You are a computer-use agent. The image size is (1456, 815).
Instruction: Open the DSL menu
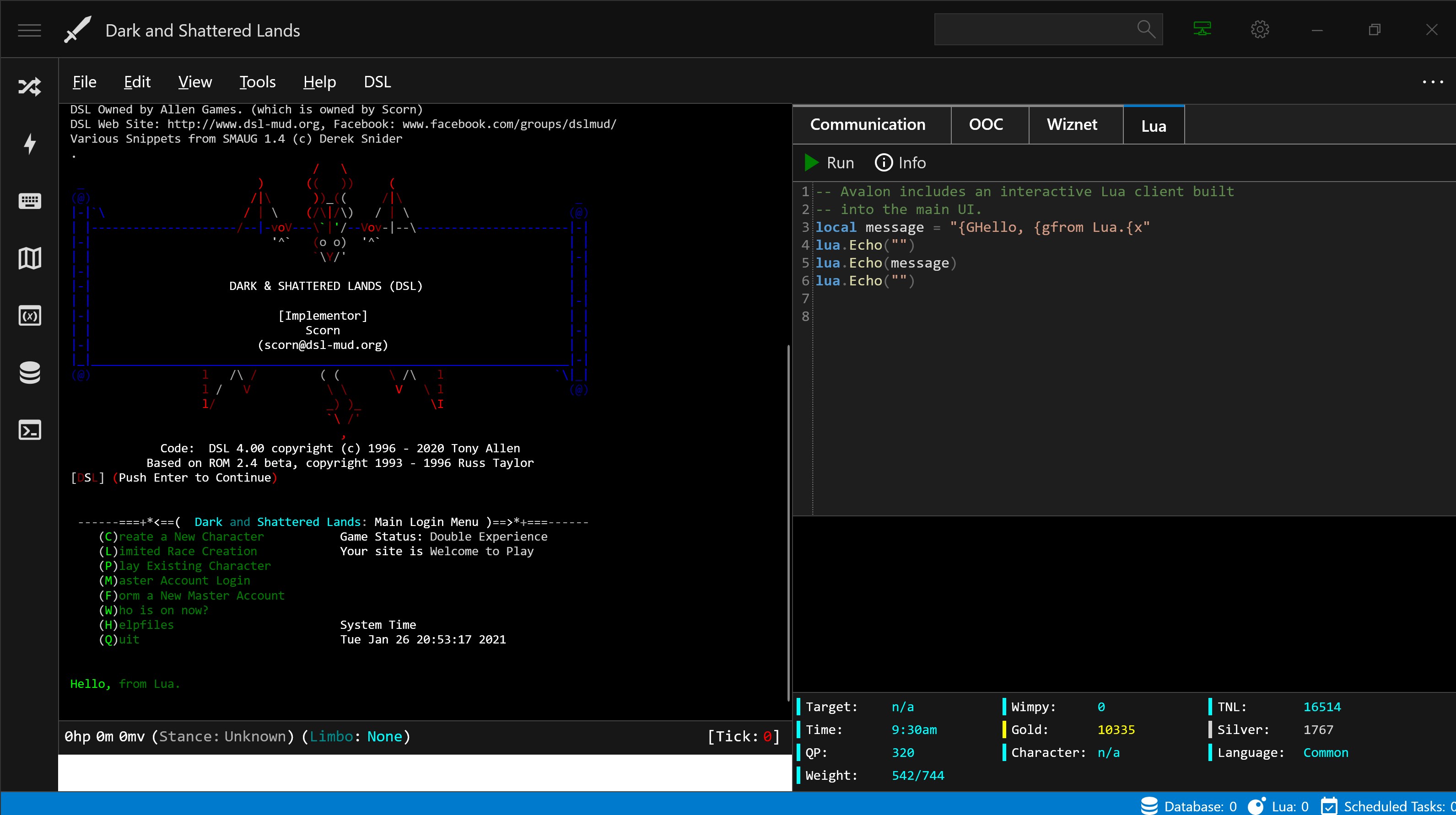(x=377, y=82)
